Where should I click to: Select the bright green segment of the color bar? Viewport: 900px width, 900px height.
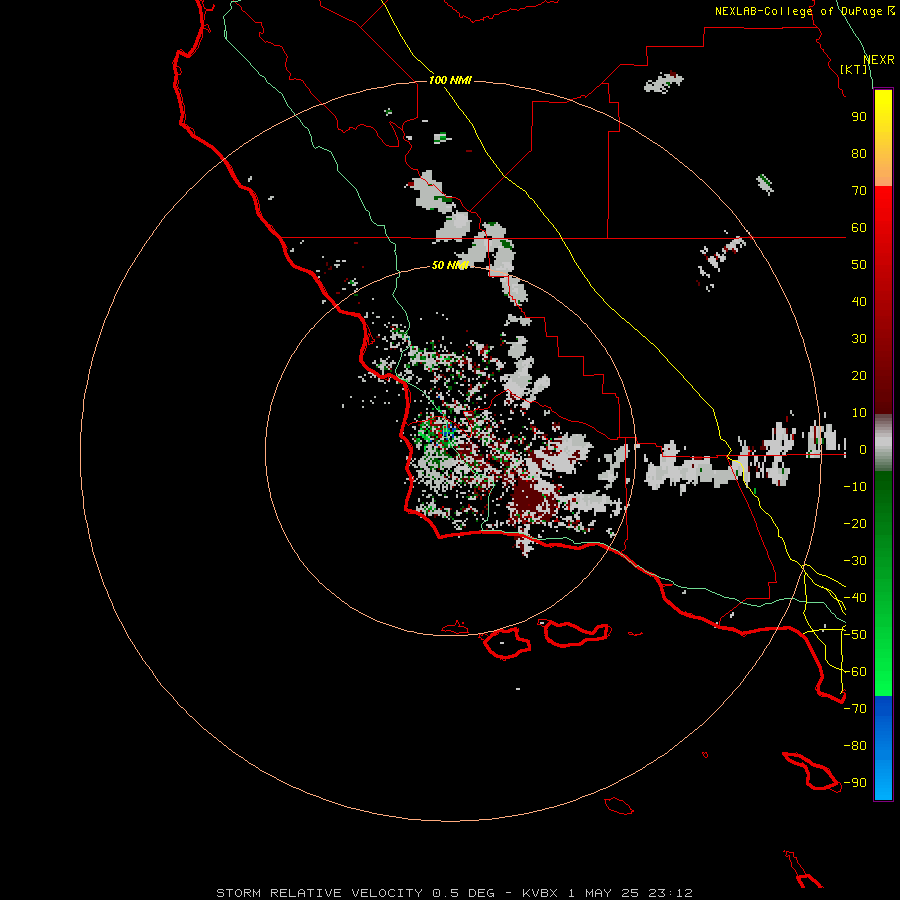tap(883, 677)
